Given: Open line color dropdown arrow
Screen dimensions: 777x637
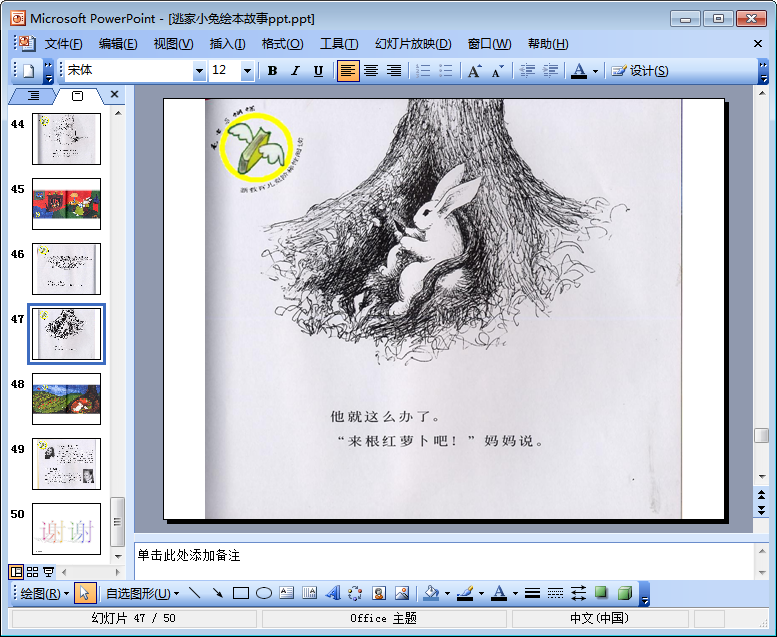Looking at the screenshot, I should click(481, 593).
